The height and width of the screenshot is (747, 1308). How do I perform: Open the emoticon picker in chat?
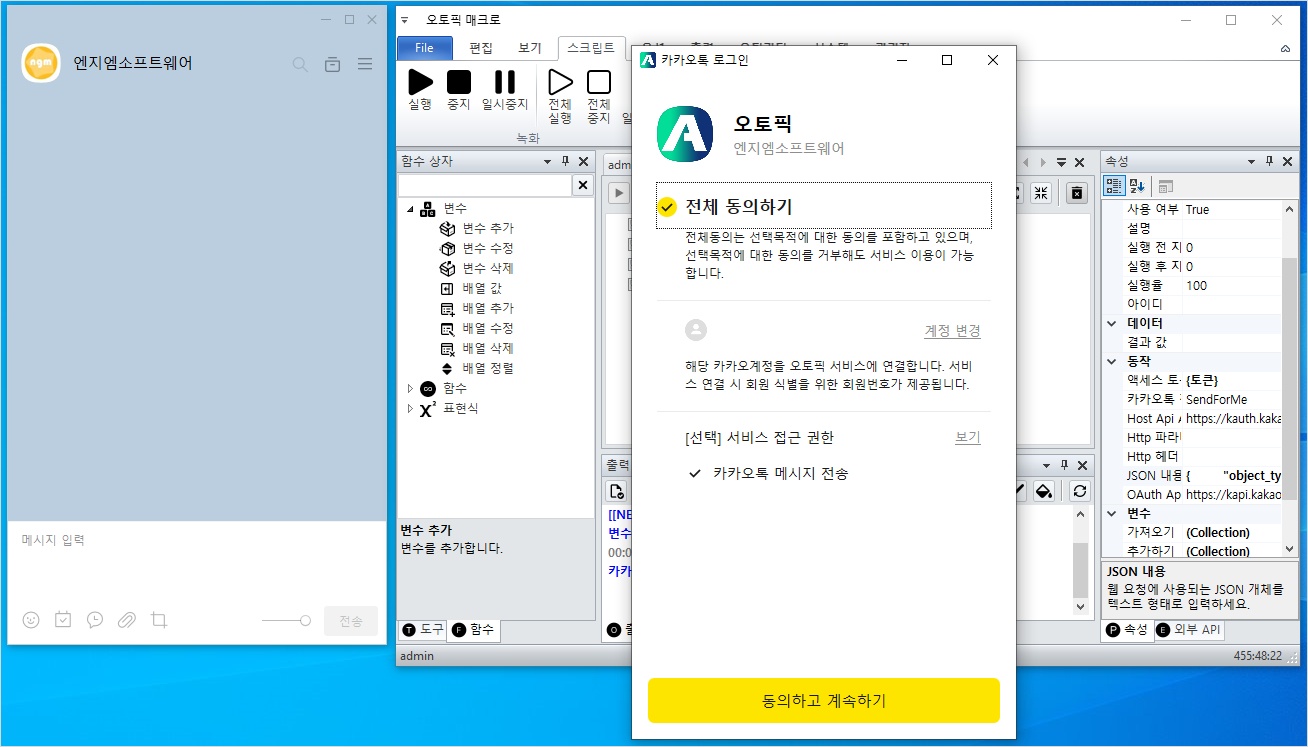(31, 620)
